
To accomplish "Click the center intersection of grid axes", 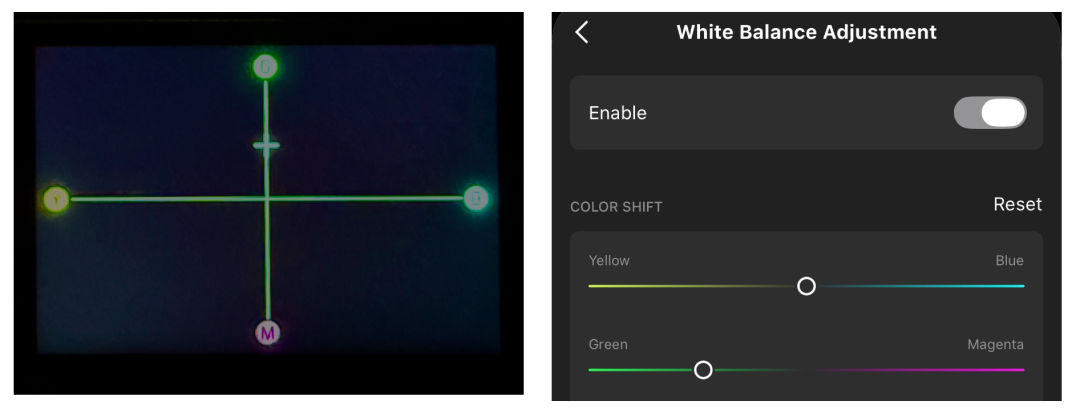I will coord(267,198).
